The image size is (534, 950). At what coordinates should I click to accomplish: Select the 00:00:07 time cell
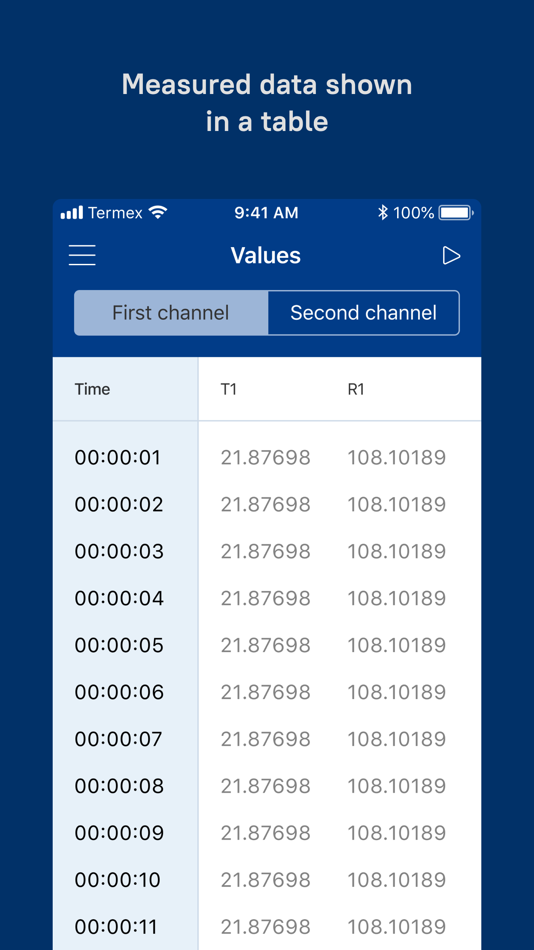point(119,739)
